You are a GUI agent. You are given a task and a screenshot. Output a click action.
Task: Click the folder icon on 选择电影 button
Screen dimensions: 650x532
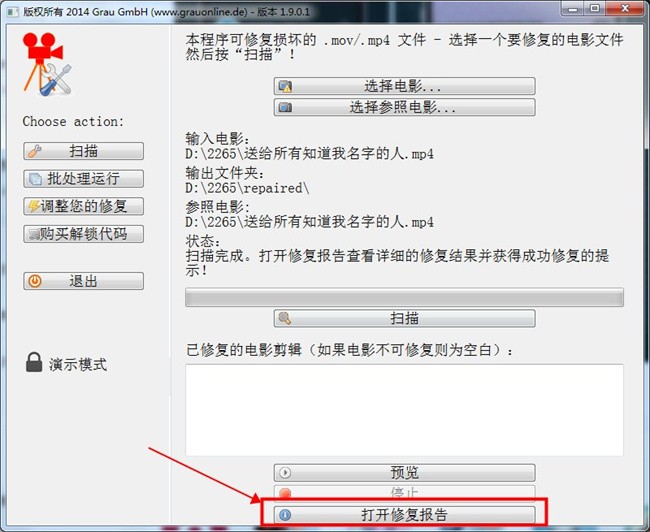[285, 86]
